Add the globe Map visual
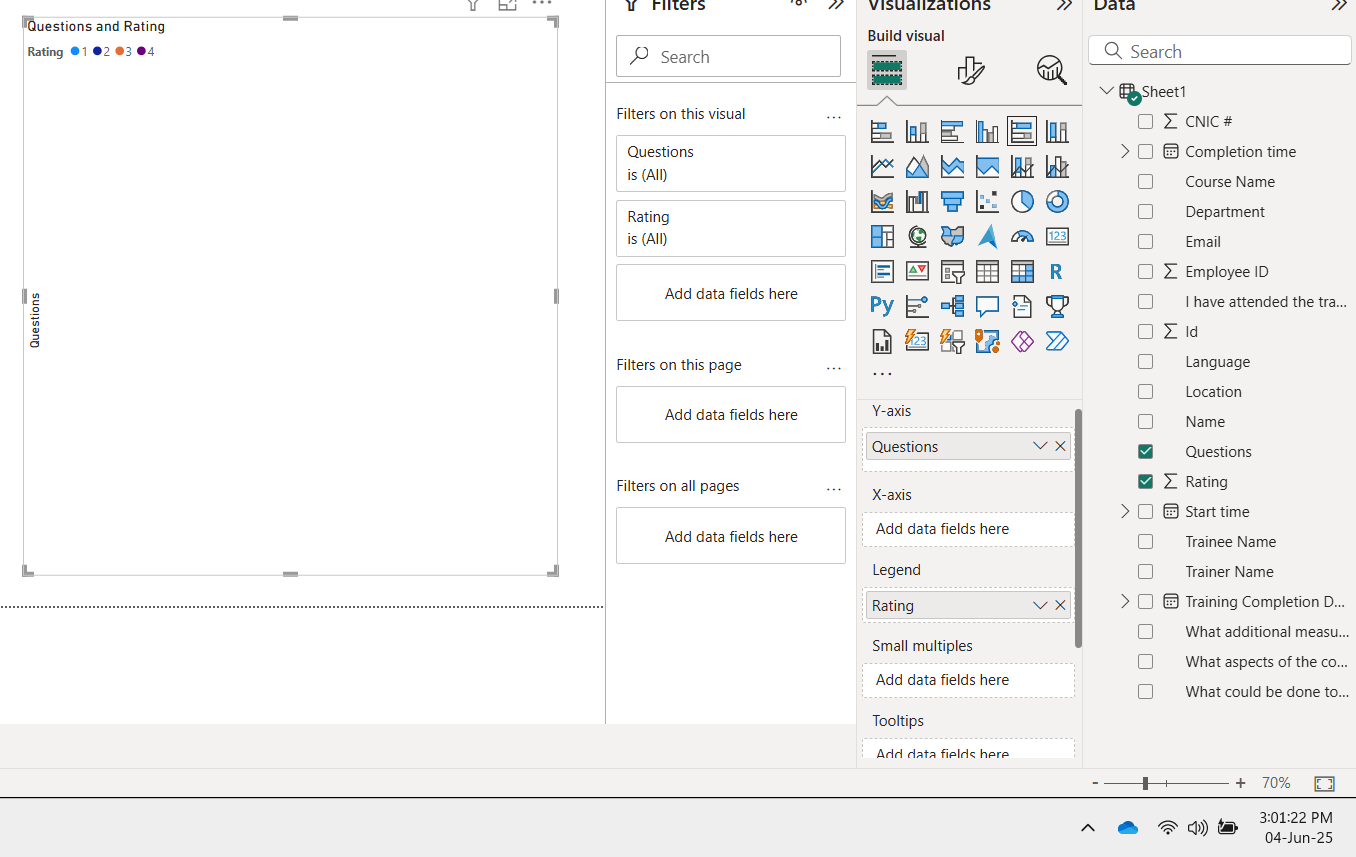The image size is (1356, 857). click(x=917, y=236)
